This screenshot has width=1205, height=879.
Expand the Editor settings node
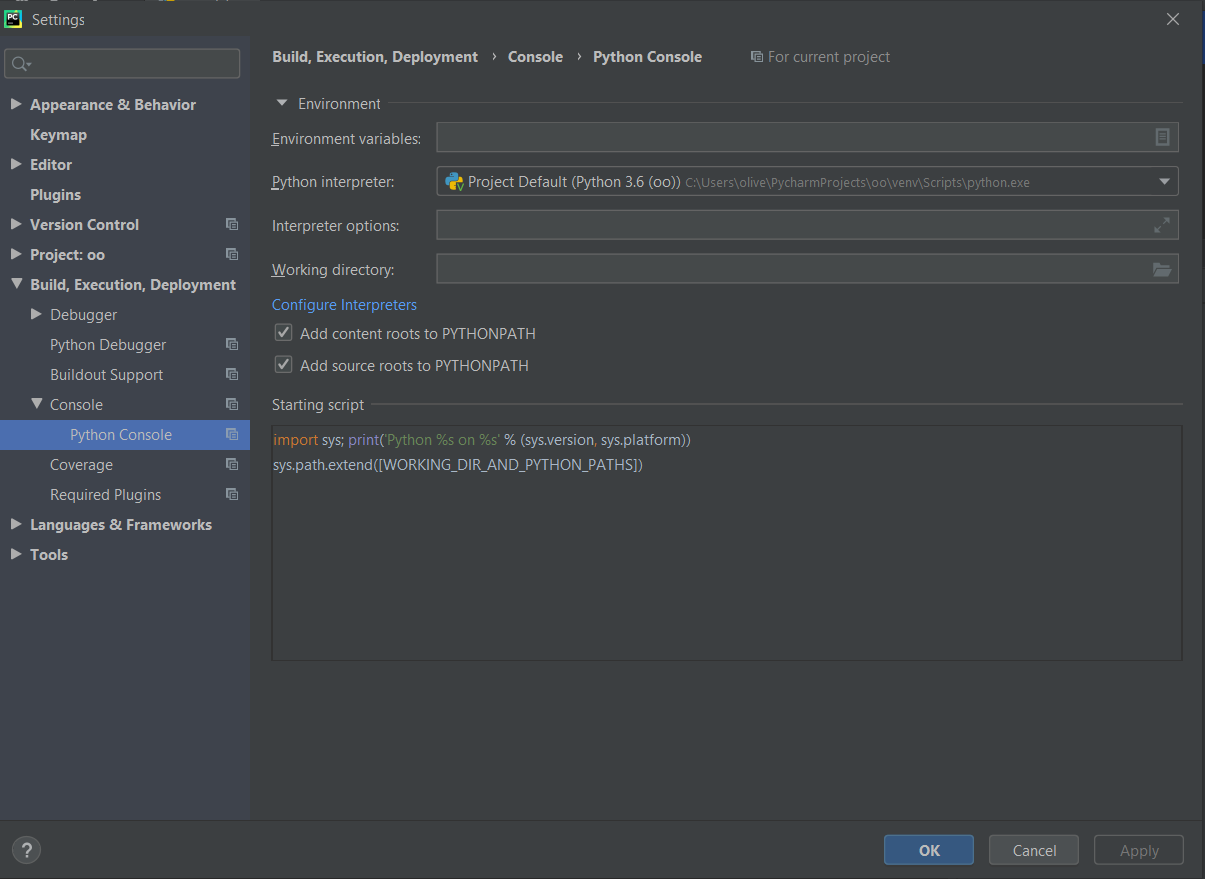coord(16,164)
